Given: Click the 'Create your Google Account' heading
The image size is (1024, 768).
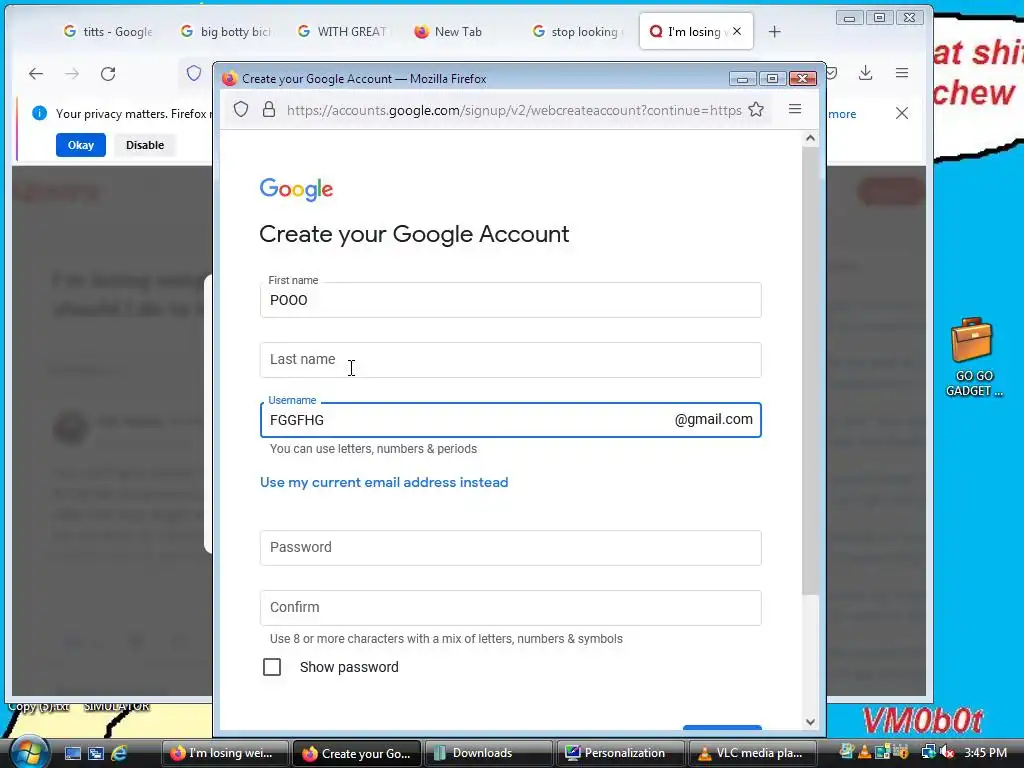Looking at the screenshot, I should [414, 234].
